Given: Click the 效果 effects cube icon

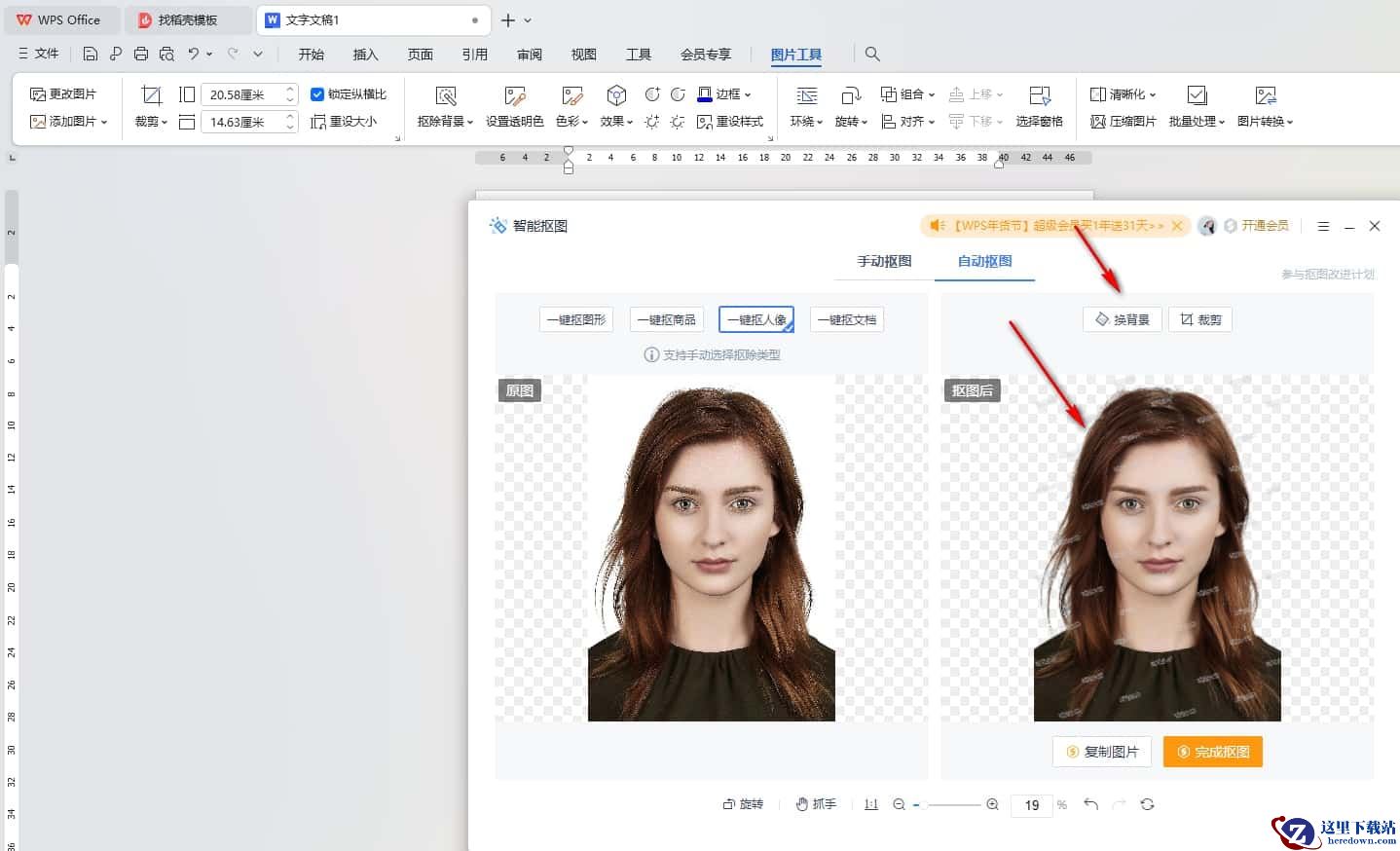Looking at the screenshot, I should 616,94.
